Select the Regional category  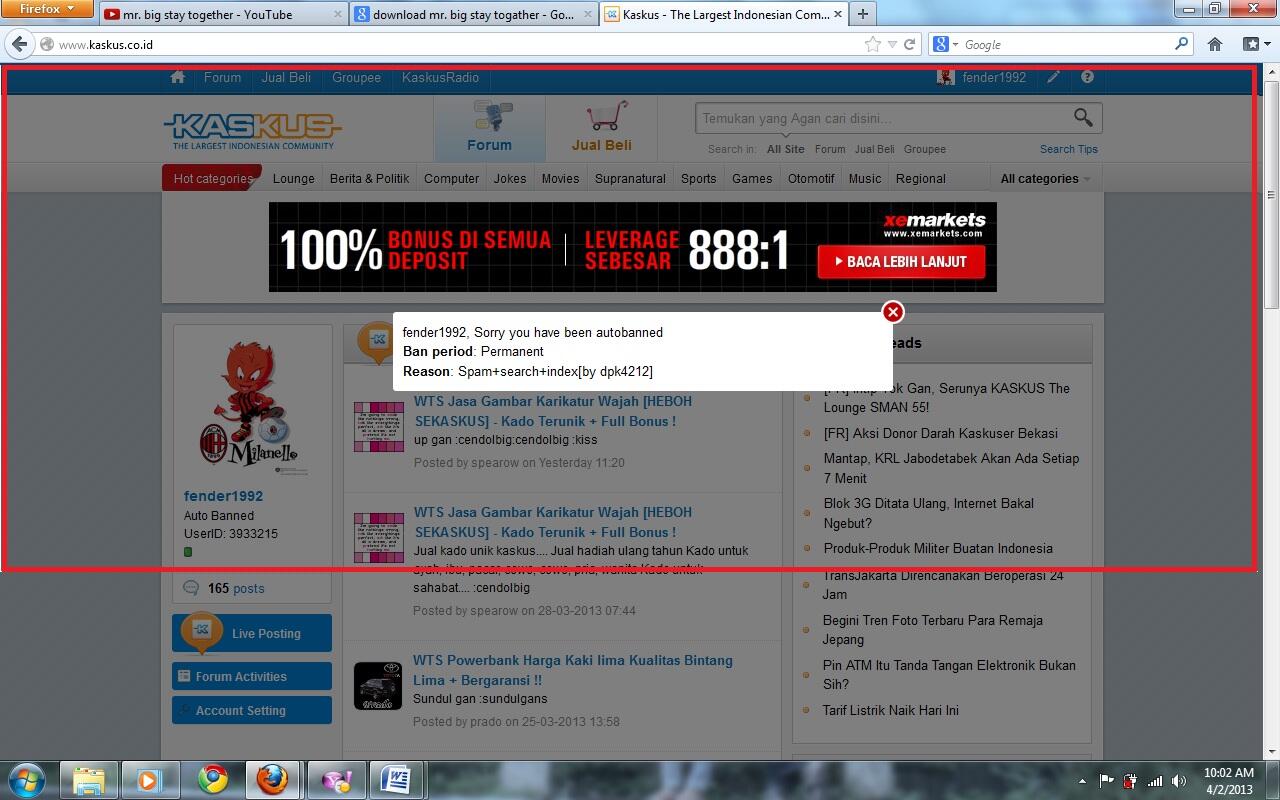click(x=921, y=178)
